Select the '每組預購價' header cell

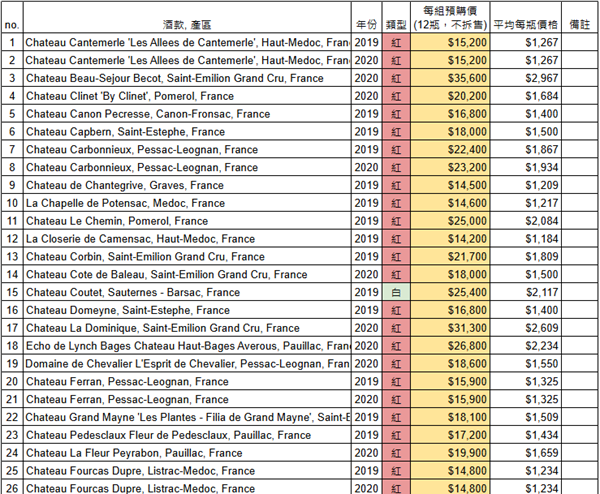point(450,18)
